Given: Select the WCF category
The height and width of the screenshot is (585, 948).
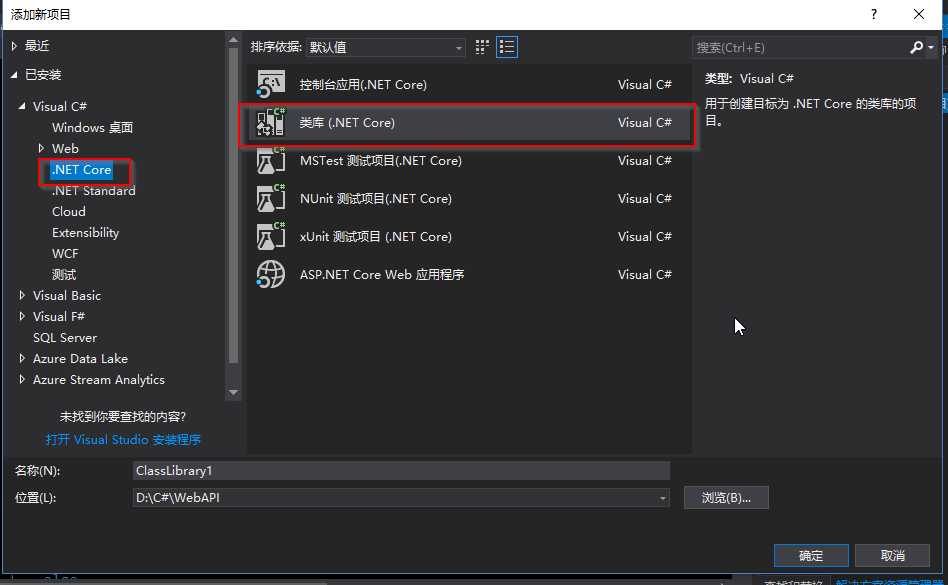Looking at the screenshot, I should tap(65, 253).
